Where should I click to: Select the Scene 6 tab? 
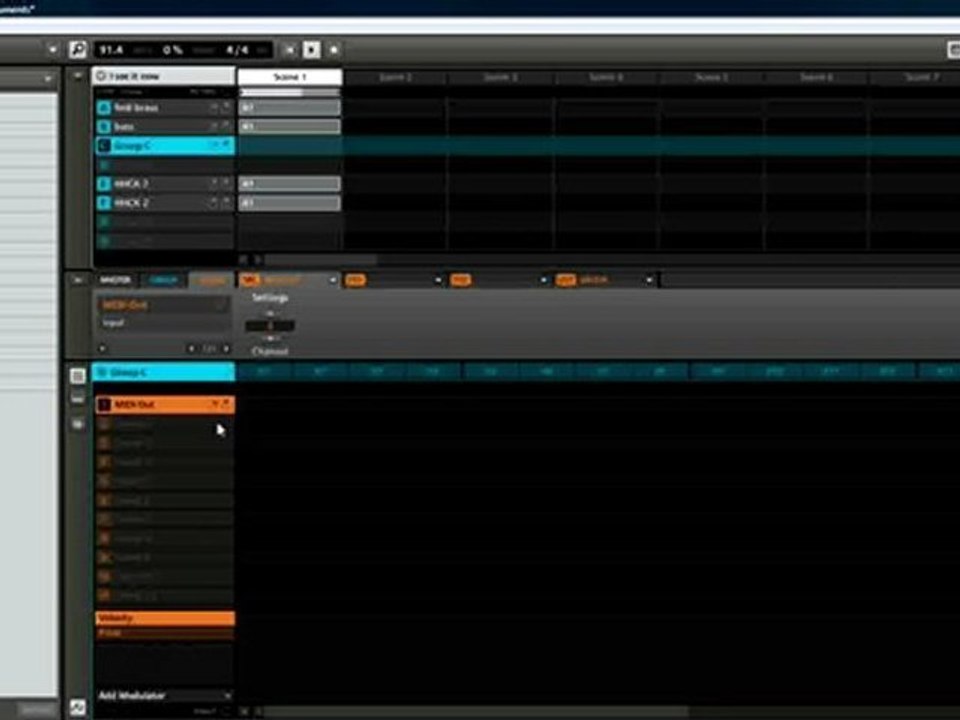point(817,77)
